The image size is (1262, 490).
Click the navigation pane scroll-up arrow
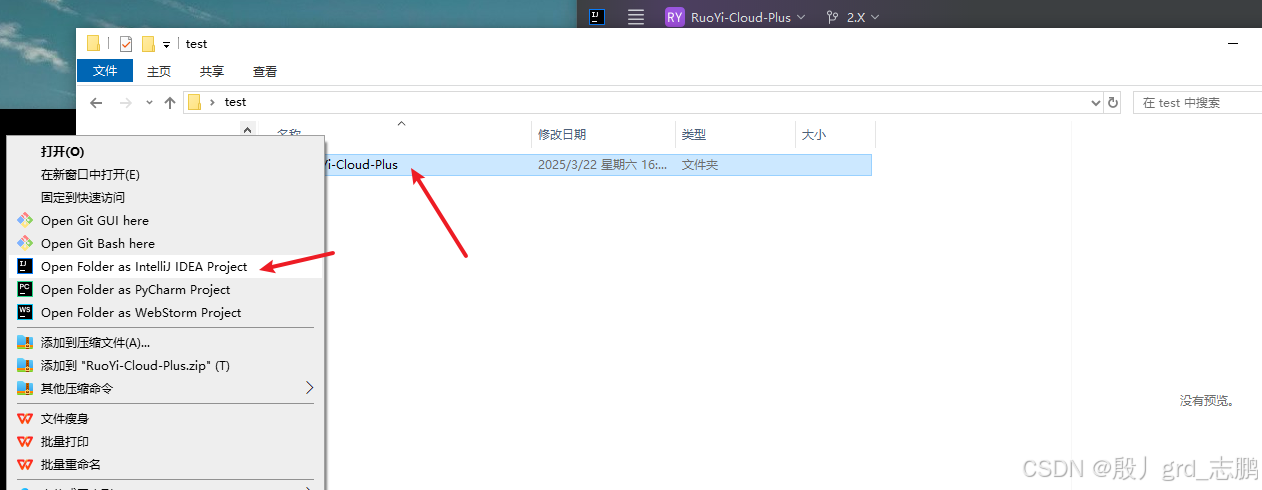(x=247, y=129)
